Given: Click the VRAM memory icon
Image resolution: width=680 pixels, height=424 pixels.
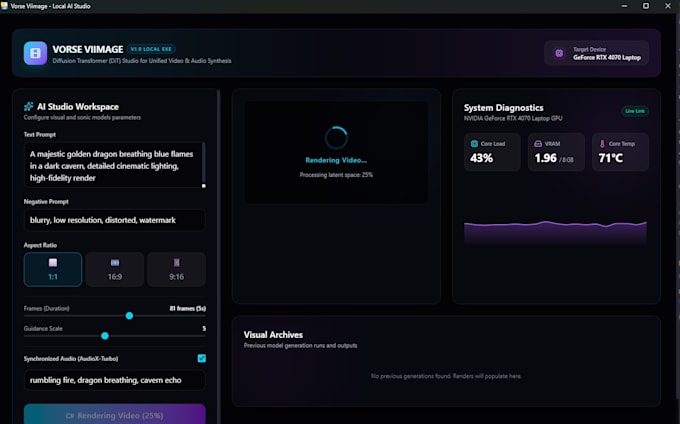Looking at the screenshot, I should (x=538, y=144).
